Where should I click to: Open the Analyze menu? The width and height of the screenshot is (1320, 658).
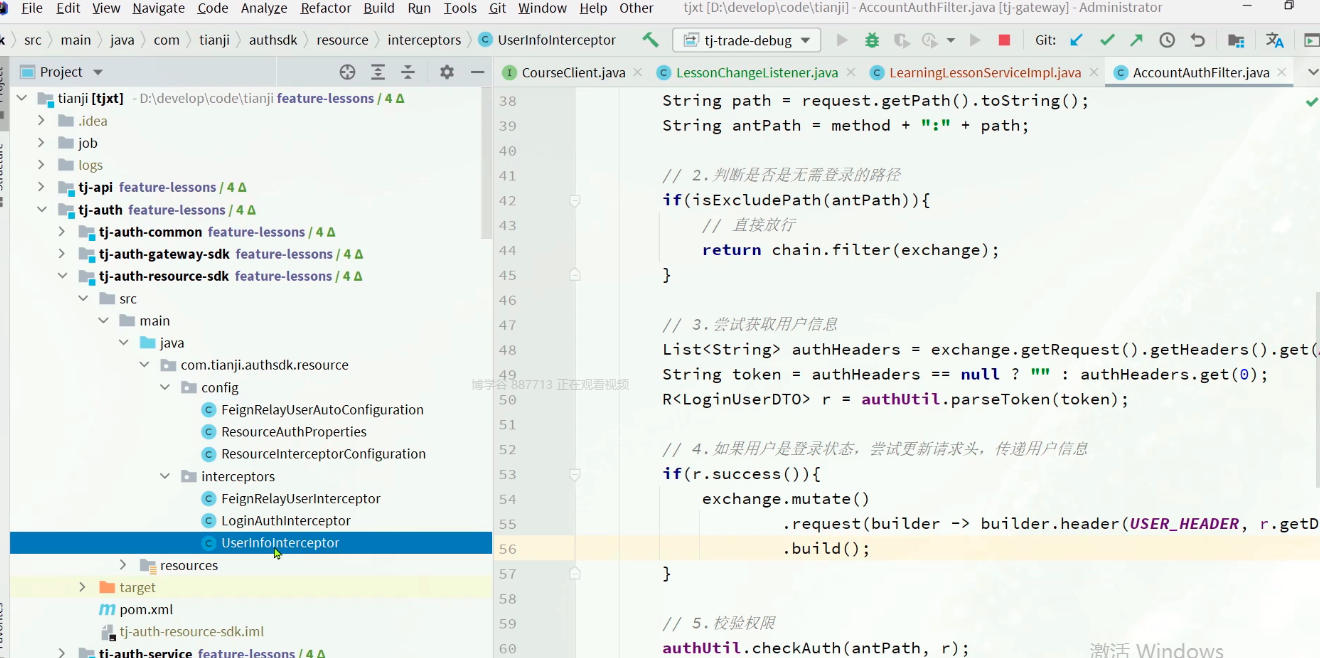pyautogui.click(x=264, y=8)
